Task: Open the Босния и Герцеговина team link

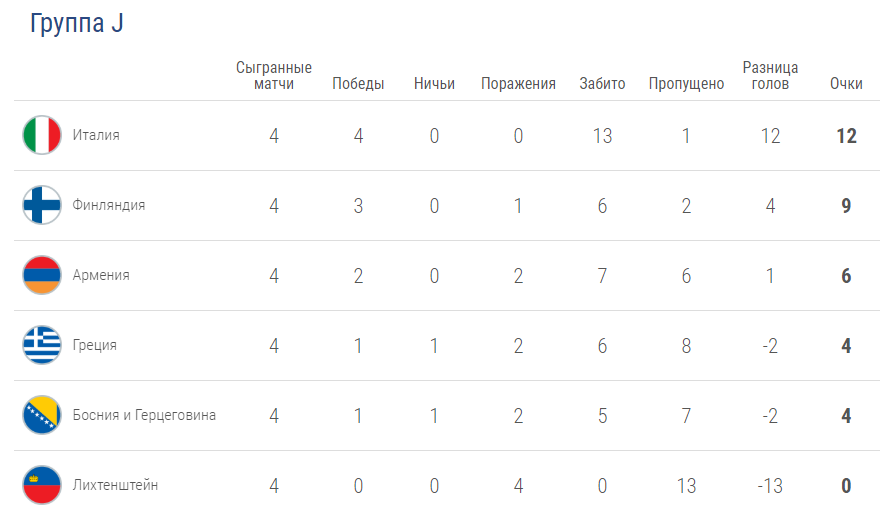Action: click(144, 415)
